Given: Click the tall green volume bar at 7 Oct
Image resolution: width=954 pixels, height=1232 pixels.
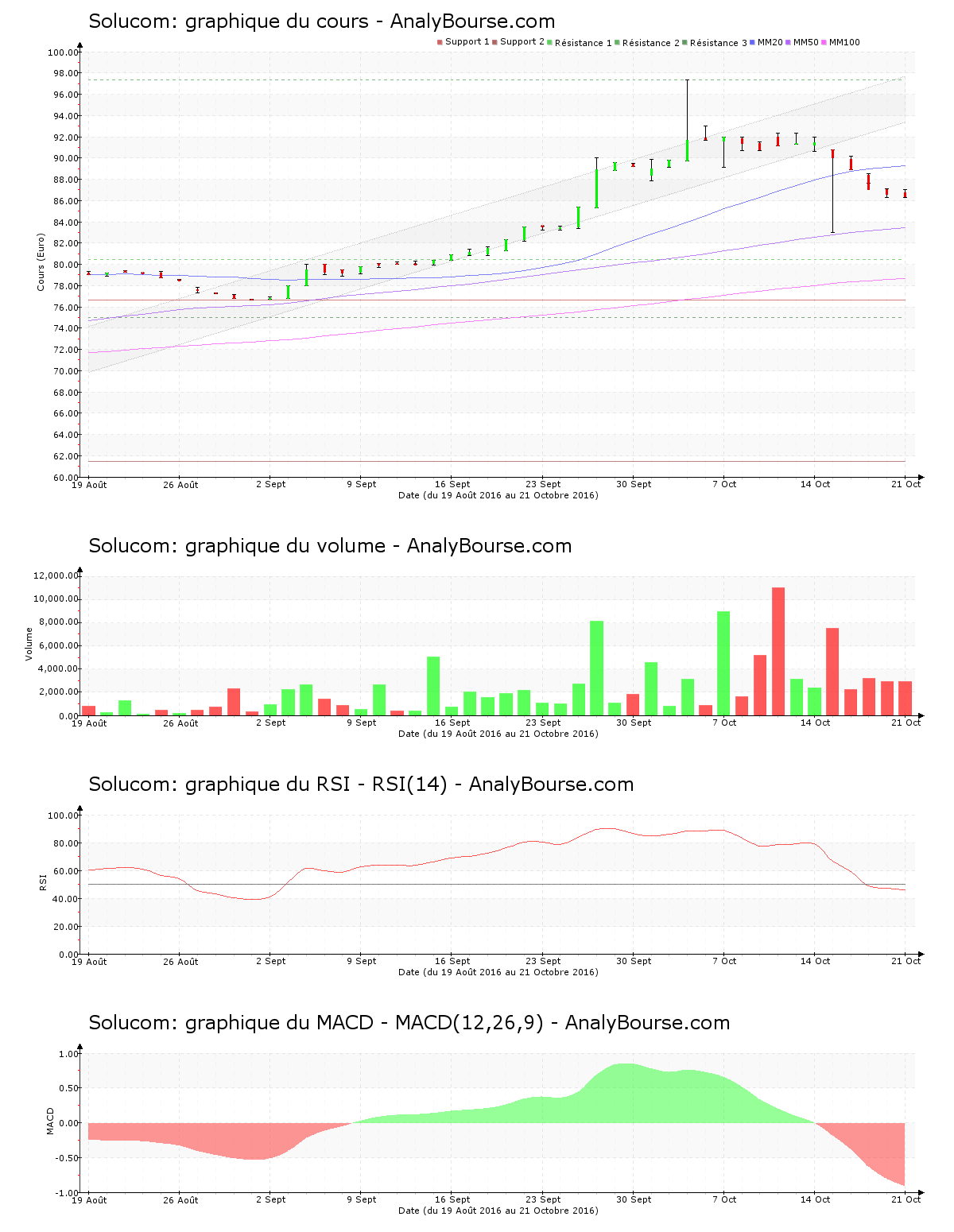Looking at the screenshot, I should coord(723,663).
